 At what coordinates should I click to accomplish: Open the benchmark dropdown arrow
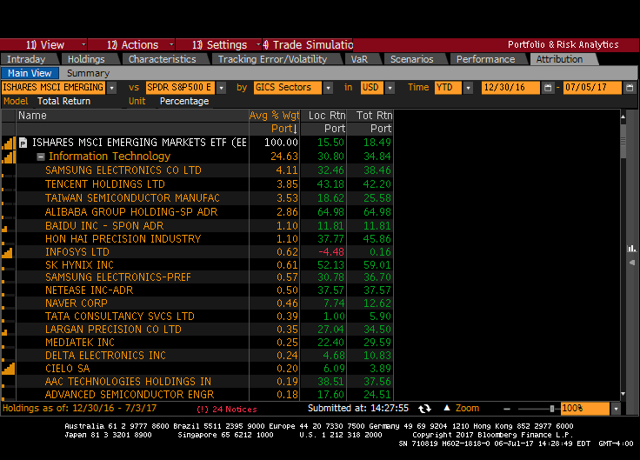pyautogui.click(x=221, y=88)
